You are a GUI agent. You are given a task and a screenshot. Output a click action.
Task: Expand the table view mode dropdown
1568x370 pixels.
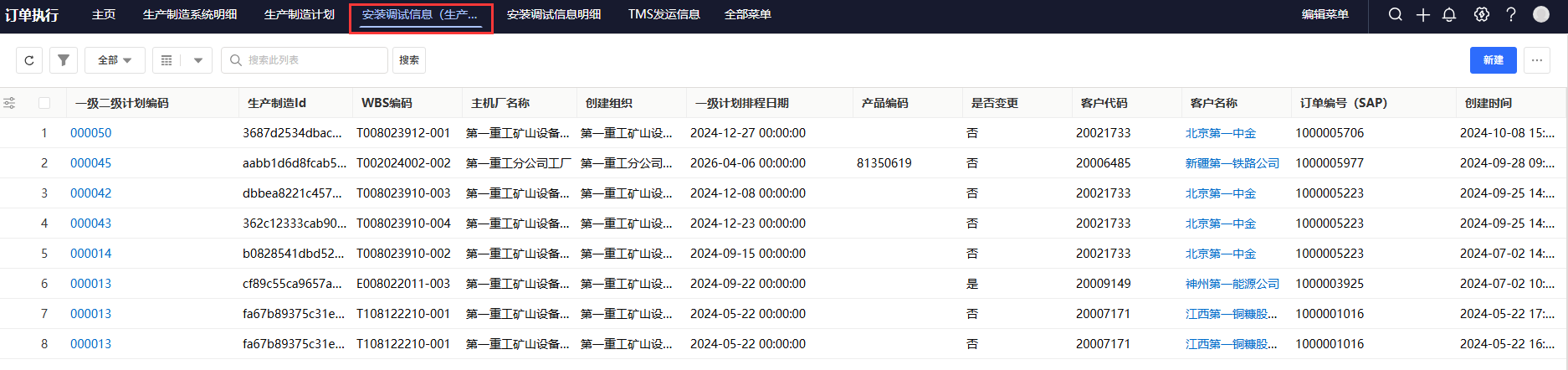click(197, 60)
